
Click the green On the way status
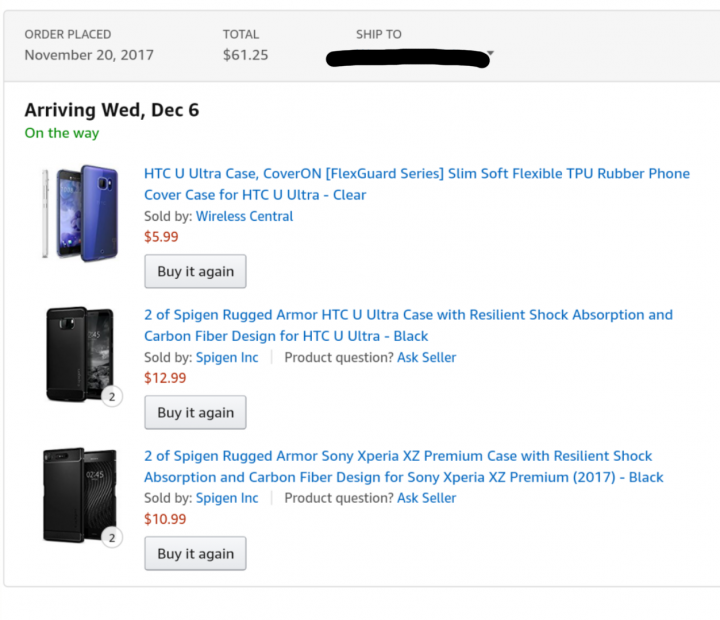(62, 133)
